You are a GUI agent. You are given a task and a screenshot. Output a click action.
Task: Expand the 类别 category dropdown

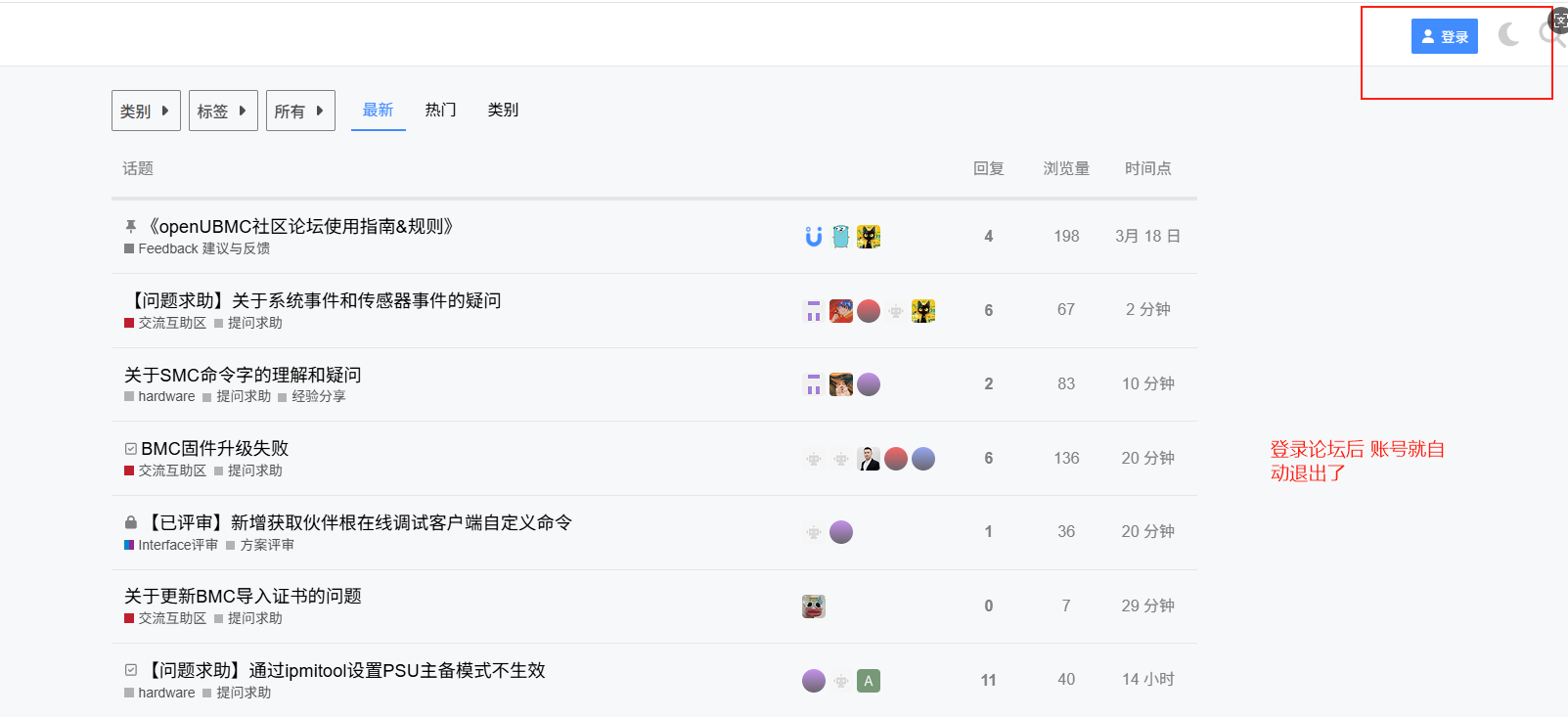click(146, 111)
